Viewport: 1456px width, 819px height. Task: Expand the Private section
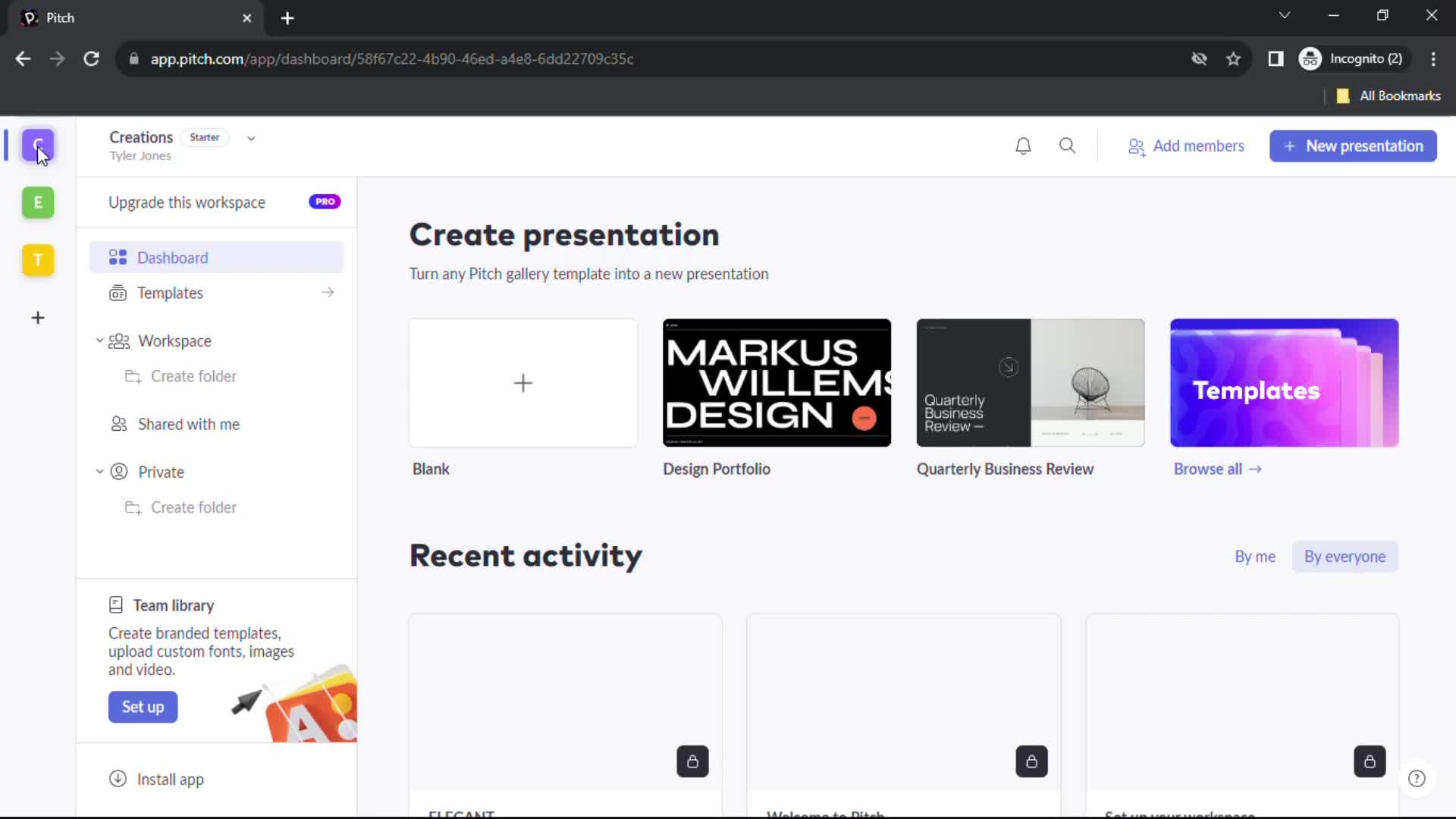click(x=99, y=471)
